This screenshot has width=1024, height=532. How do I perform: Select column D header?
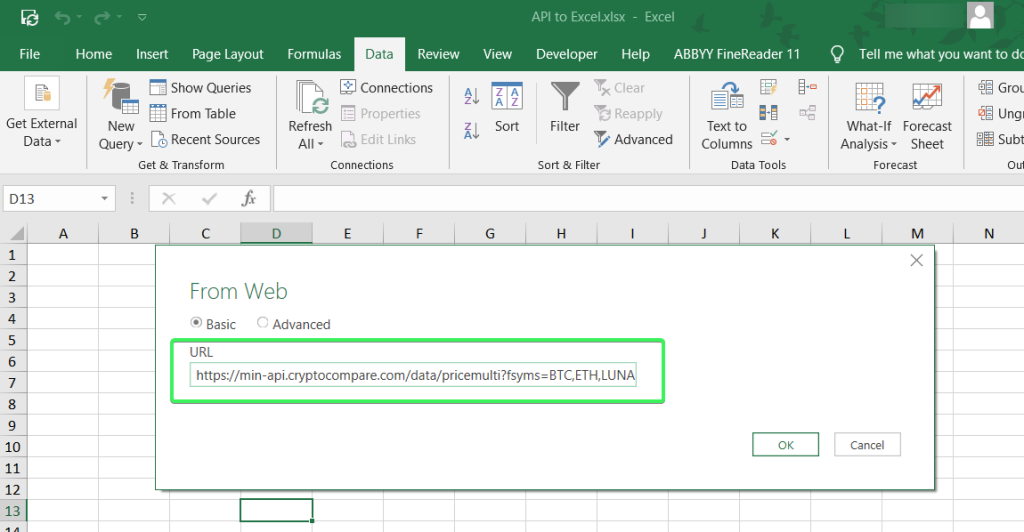[276, 233]
